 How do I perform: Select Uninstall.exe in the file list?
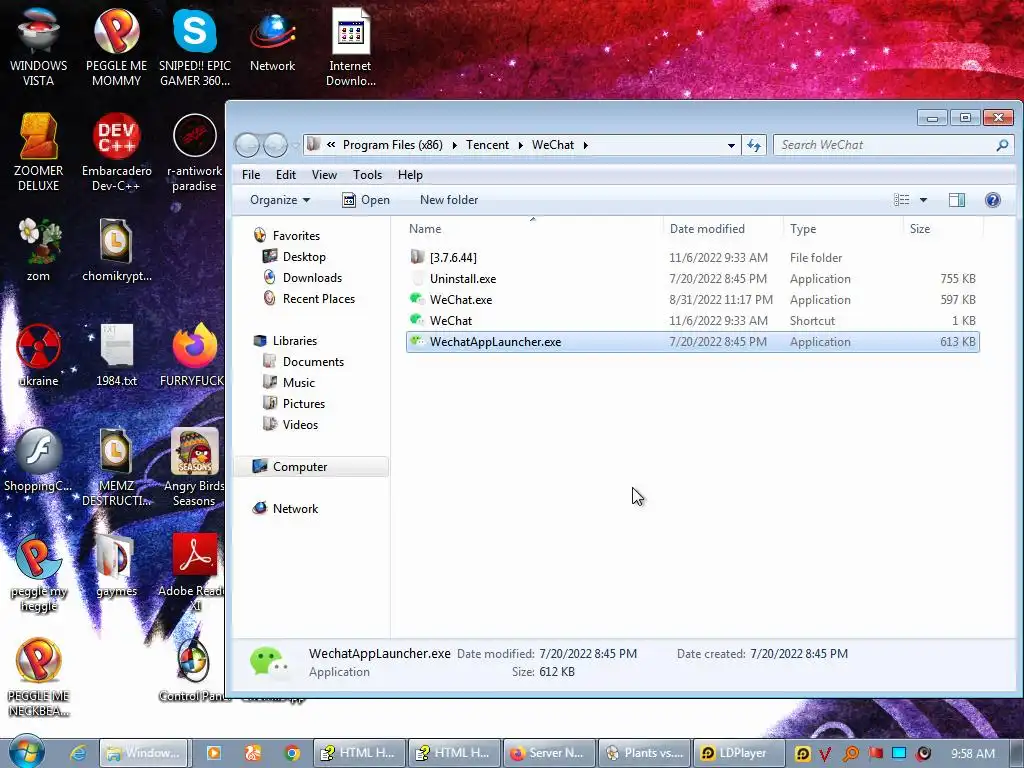[x=692, y=279]
